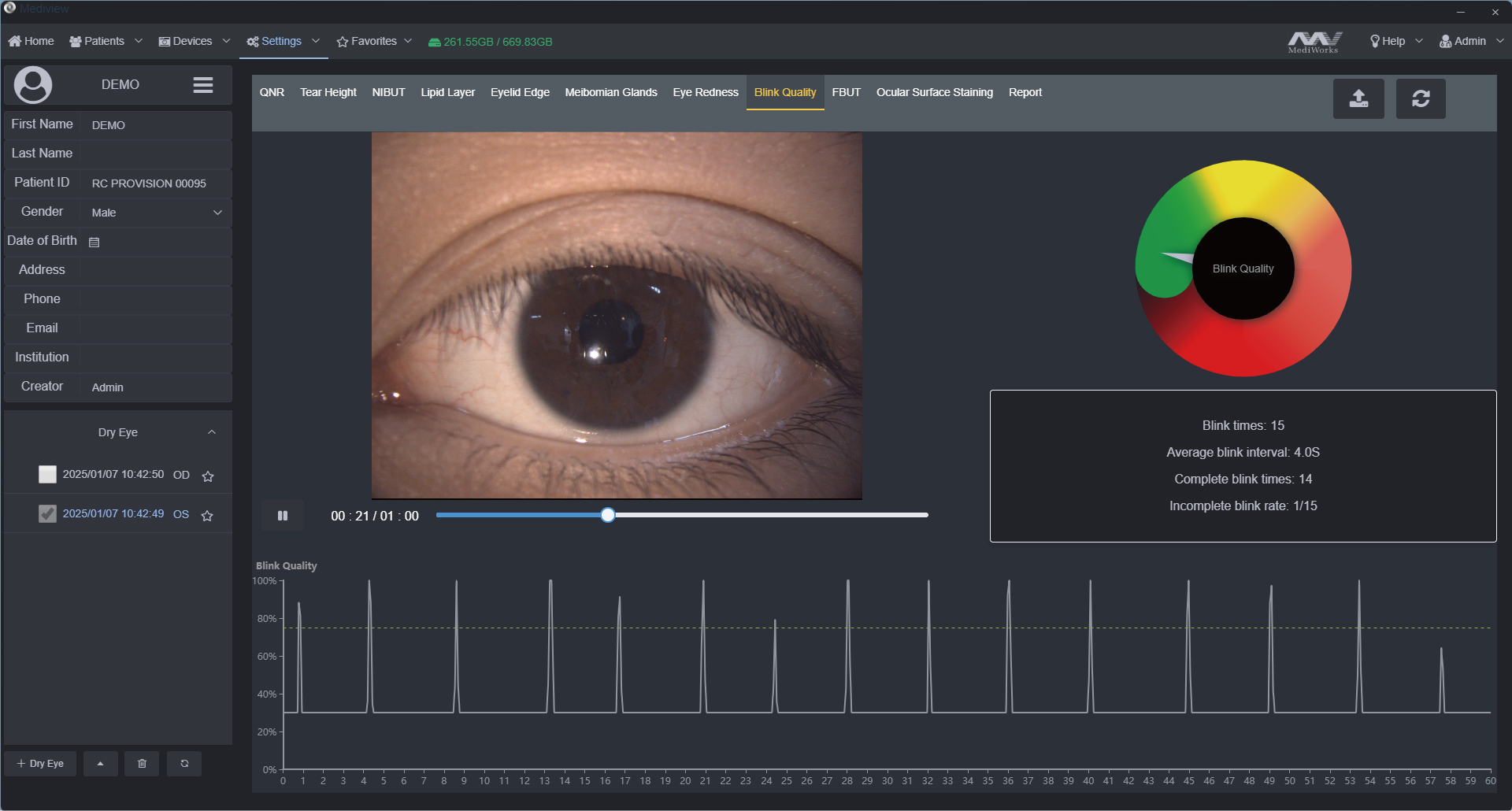Click the Creator field Admin
The width and height of the screenshot is (1512, 811).
tap(156, 387)
